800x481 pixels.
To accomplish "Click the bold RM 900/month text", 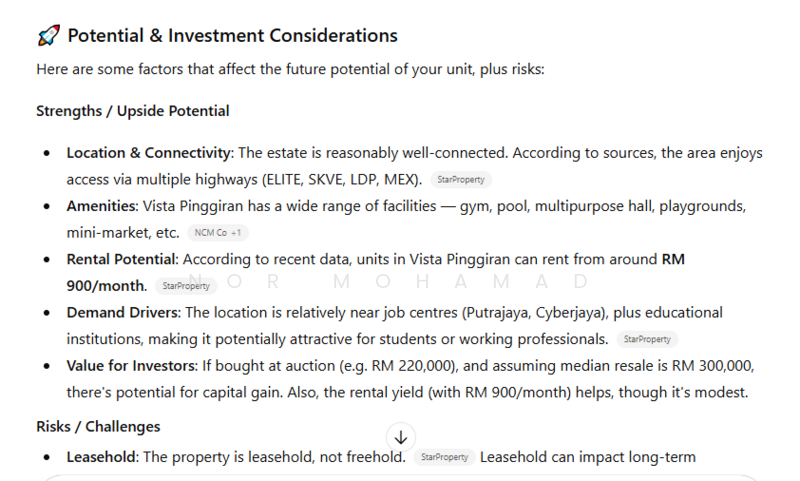I will tap(107, 285).
